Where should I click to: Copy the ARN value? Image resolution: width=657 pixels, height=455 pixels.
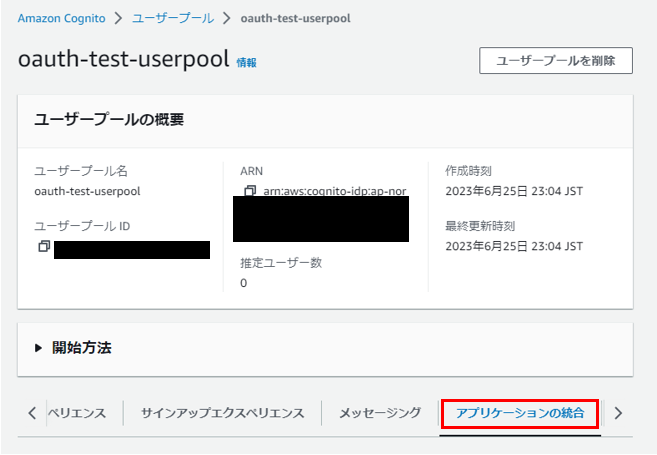point(250,191)
